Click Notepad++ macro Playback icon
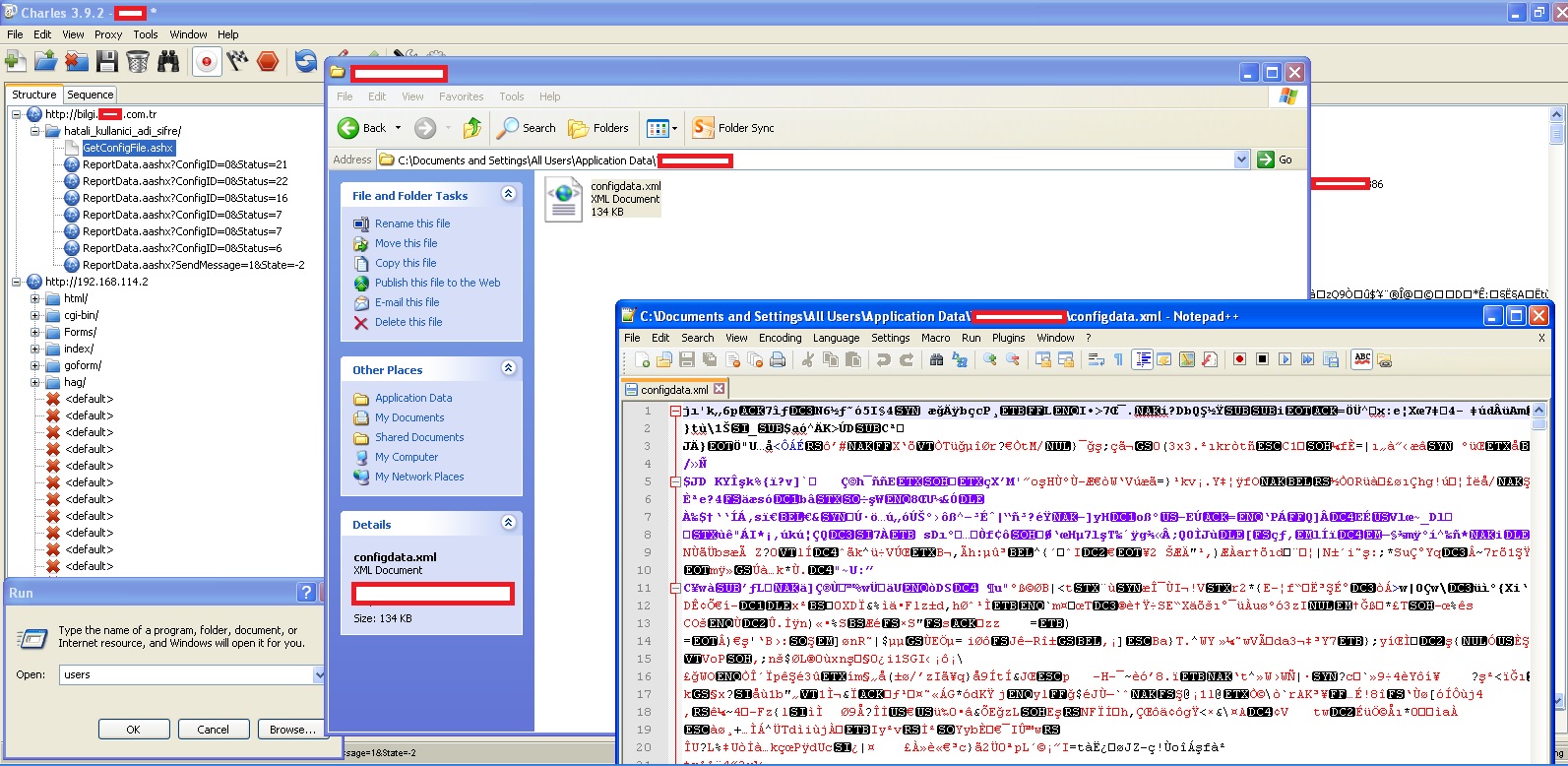1568x766 pixels. tap(1286, 360)
